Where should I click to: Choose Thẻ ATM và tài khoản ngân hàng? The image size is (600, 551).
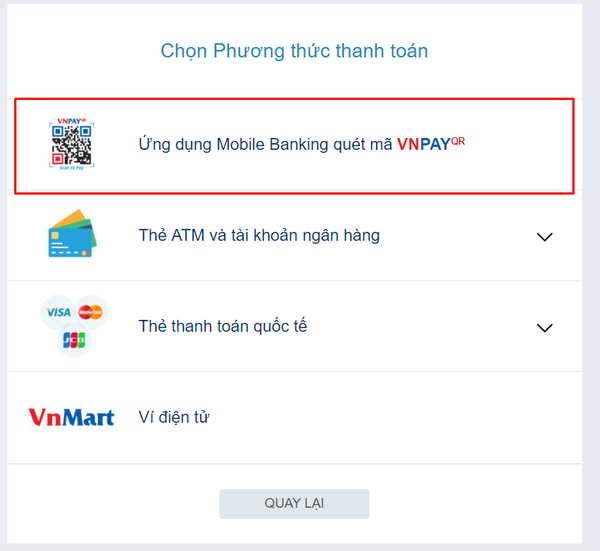(x=294, y=235)
